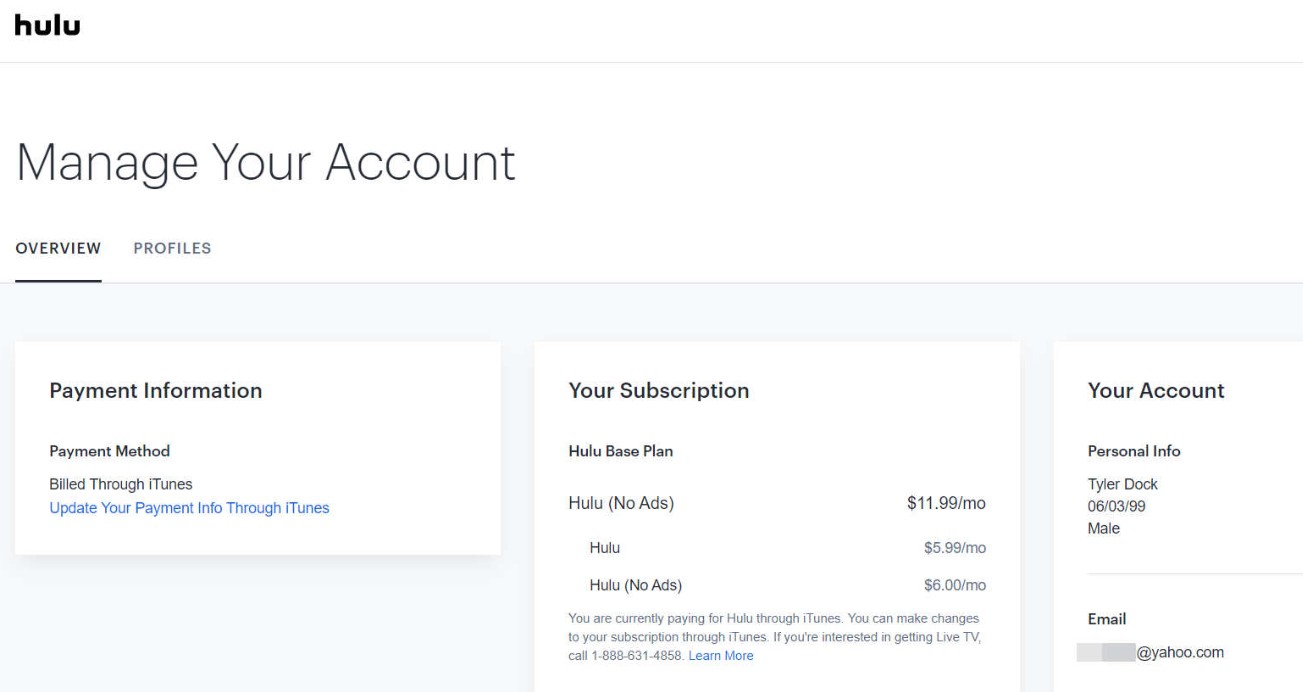Click the Email label
The image size is (1303, 692).
click(x=1107, y=619)
